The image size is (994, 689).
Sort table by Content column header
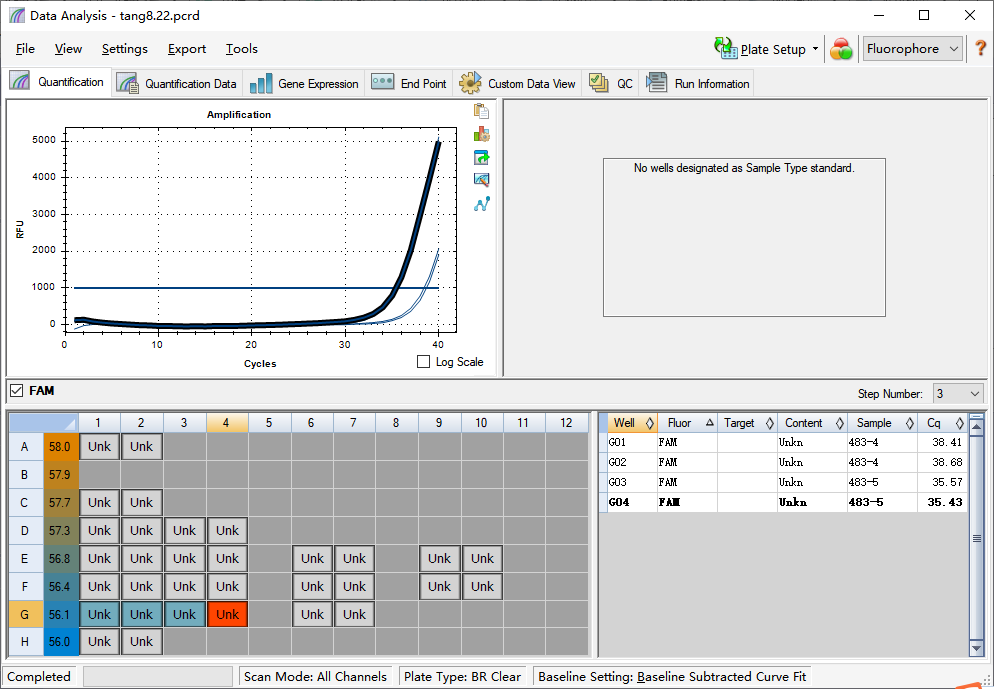coord(812,423)
